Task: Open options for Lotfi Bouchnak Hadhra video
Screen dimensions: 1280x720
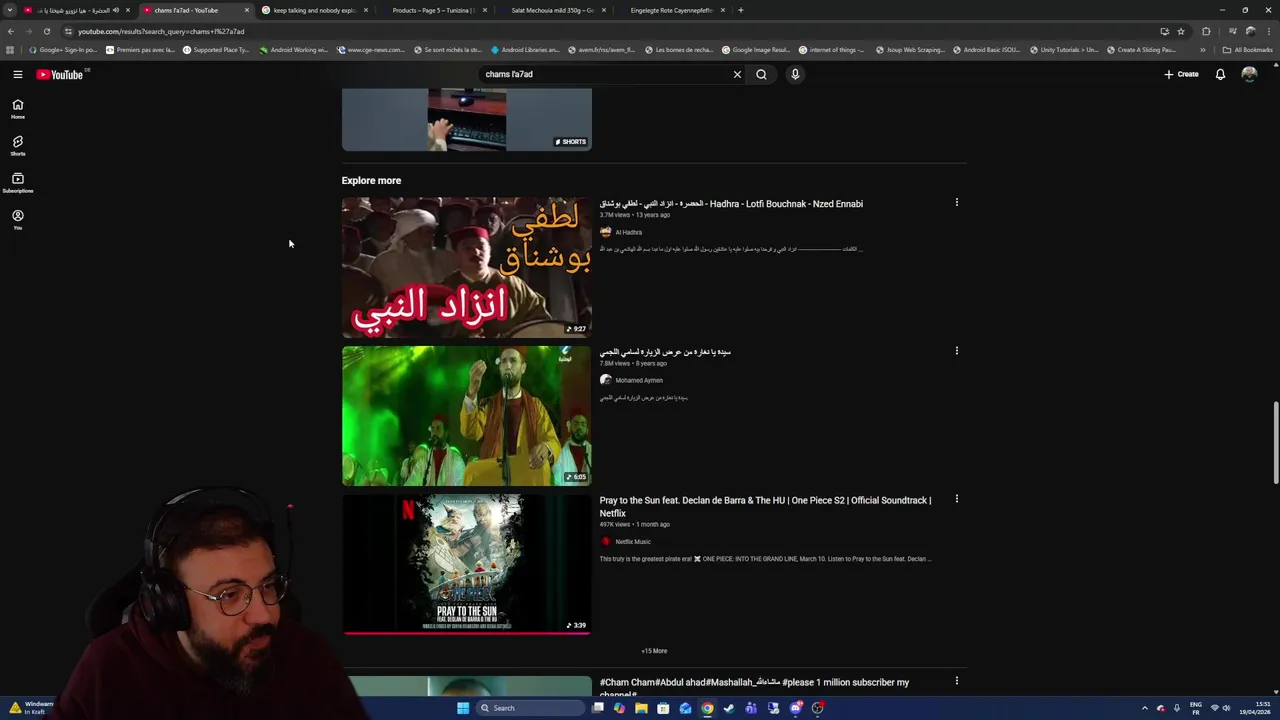Action: (x=956, y=203)
